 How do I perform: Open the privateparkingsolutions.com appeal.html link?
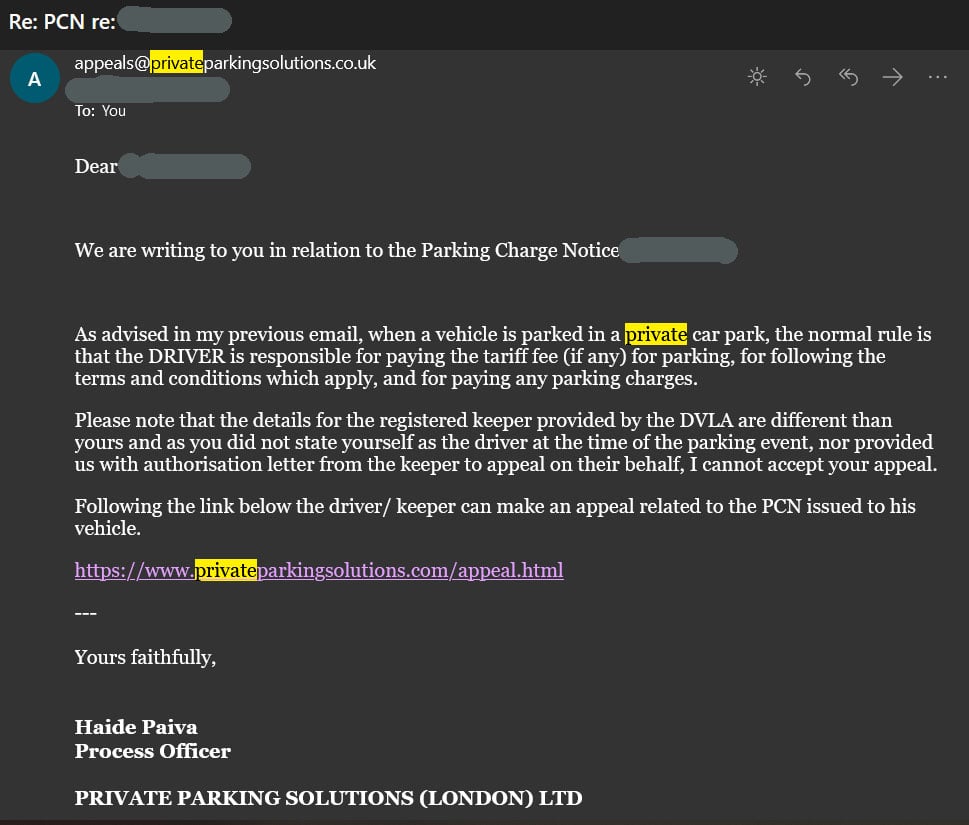coord(319,571)
